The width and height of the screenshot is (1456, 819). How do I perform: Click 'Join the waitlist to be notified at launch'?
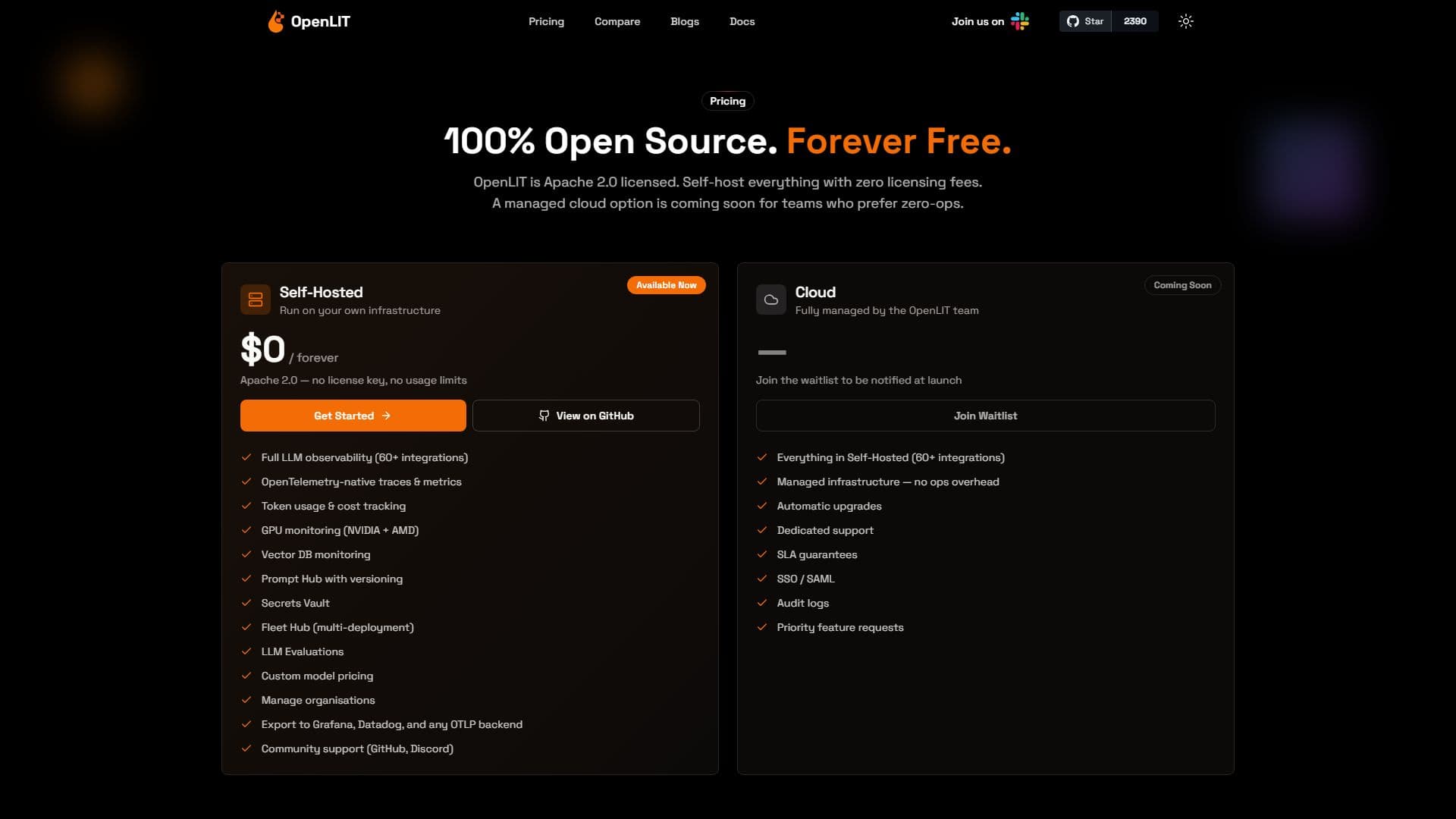(858, 380)
